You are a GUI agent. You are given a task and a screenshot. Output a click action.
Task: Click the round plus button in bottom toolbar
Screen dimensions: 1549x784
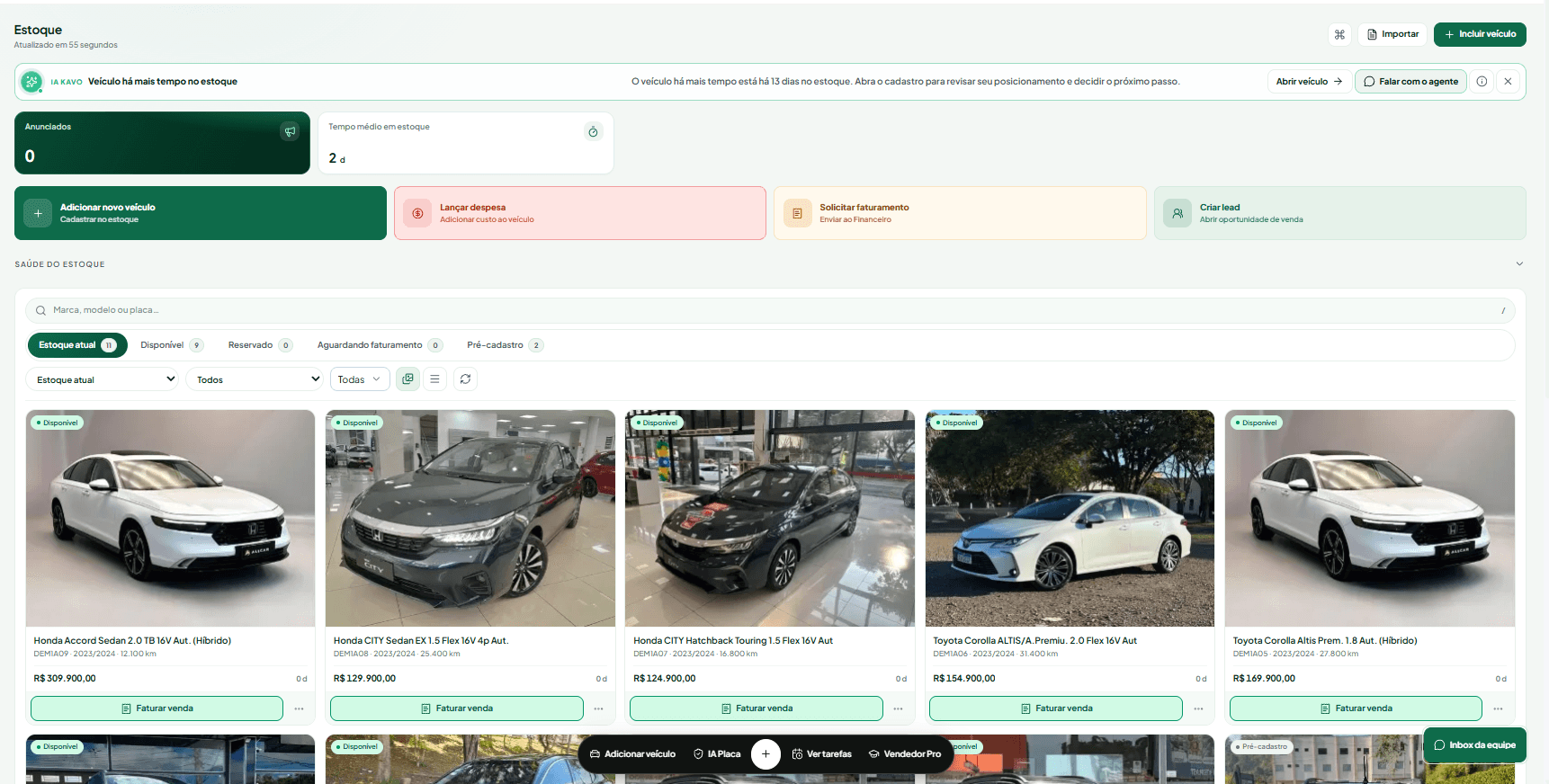tap(766, 753)
